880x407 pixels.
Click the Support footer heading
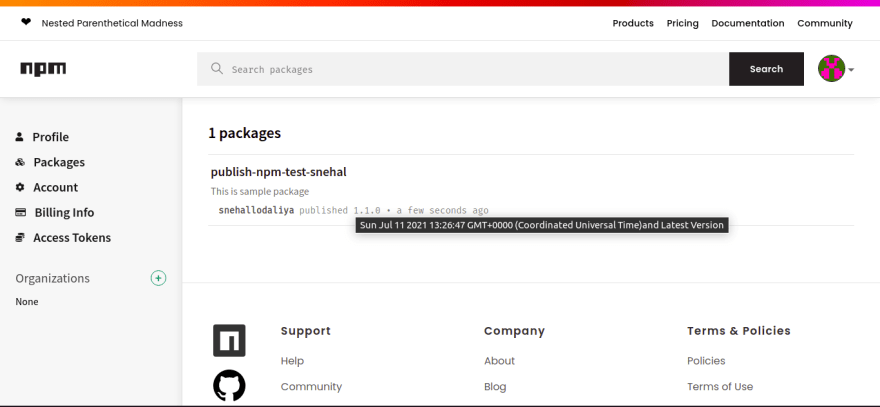coord(306,331)
